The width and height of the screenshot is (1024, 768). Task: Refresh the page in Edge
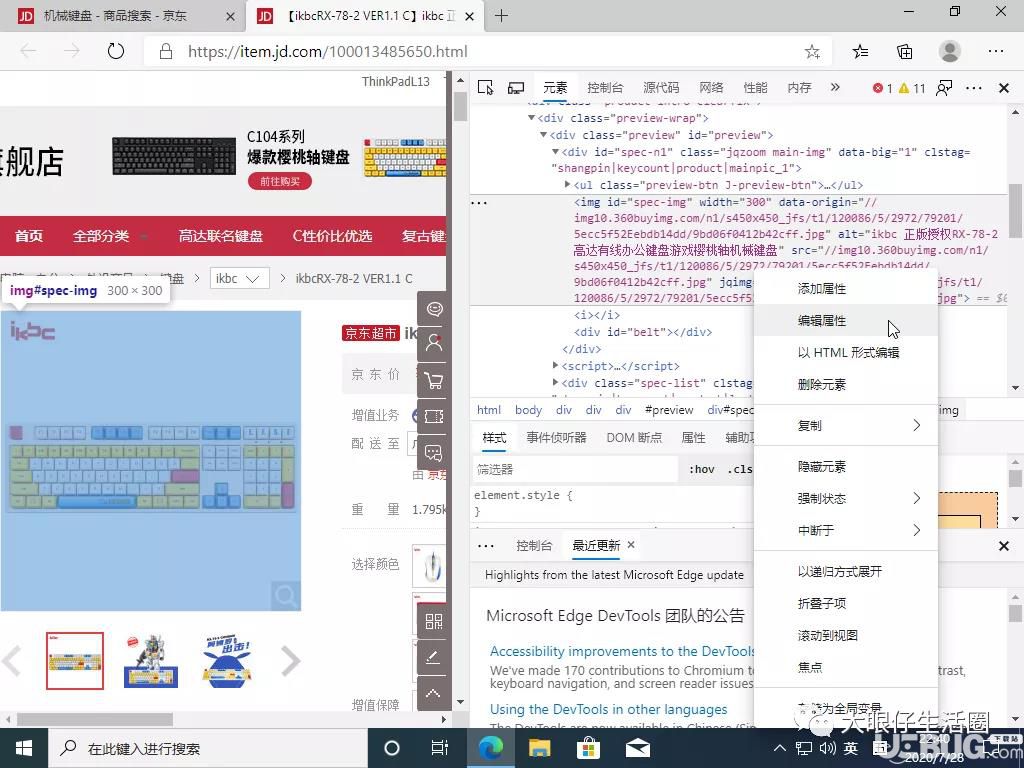116,51
